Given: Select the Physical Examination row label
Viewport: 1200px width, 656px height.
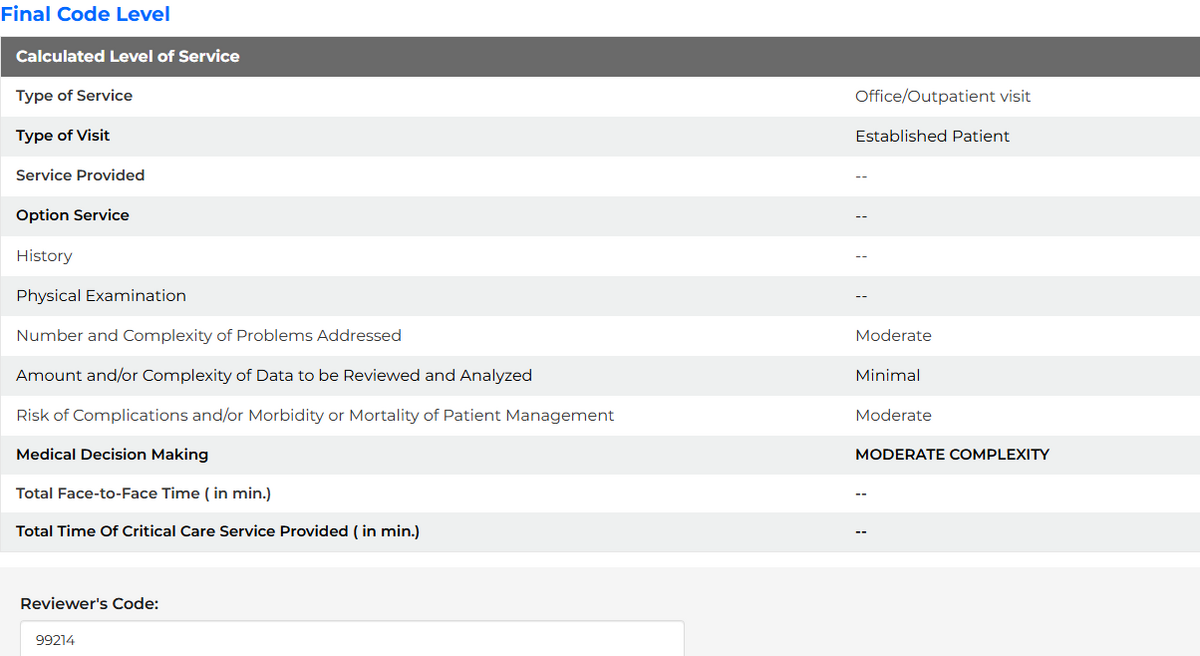Looking at the screenshot, I should (101, 296).
